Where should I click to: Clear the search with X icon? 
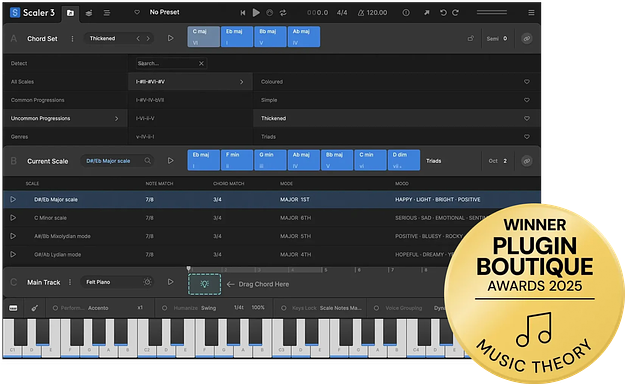[x=201, y=63]
